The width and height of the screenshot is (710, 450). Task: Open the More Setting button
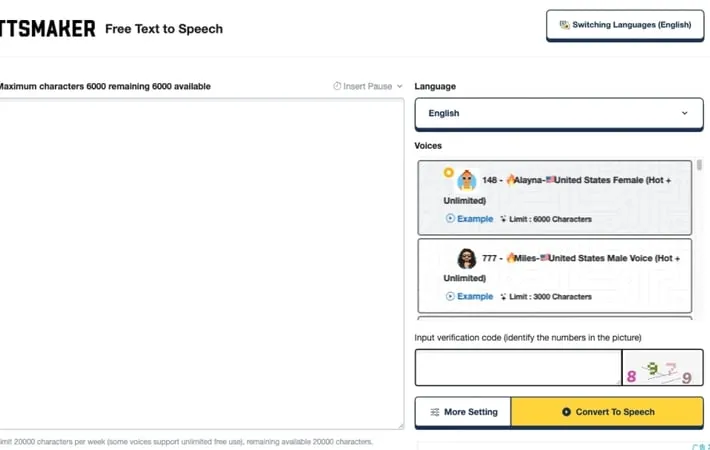click(462, 412)
